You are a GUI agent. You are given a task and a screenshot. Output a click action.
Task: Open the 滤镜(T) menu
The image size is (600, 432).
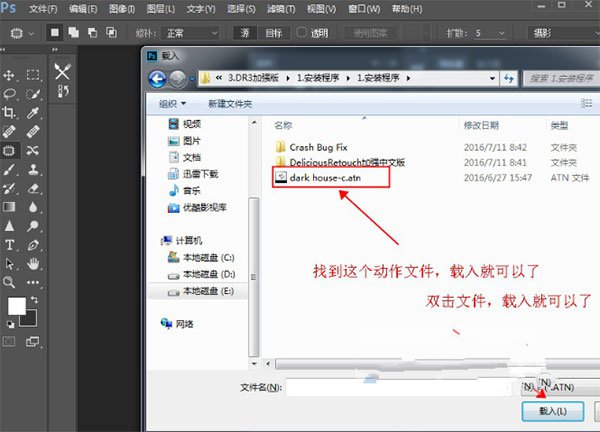[x=281, y=9]
